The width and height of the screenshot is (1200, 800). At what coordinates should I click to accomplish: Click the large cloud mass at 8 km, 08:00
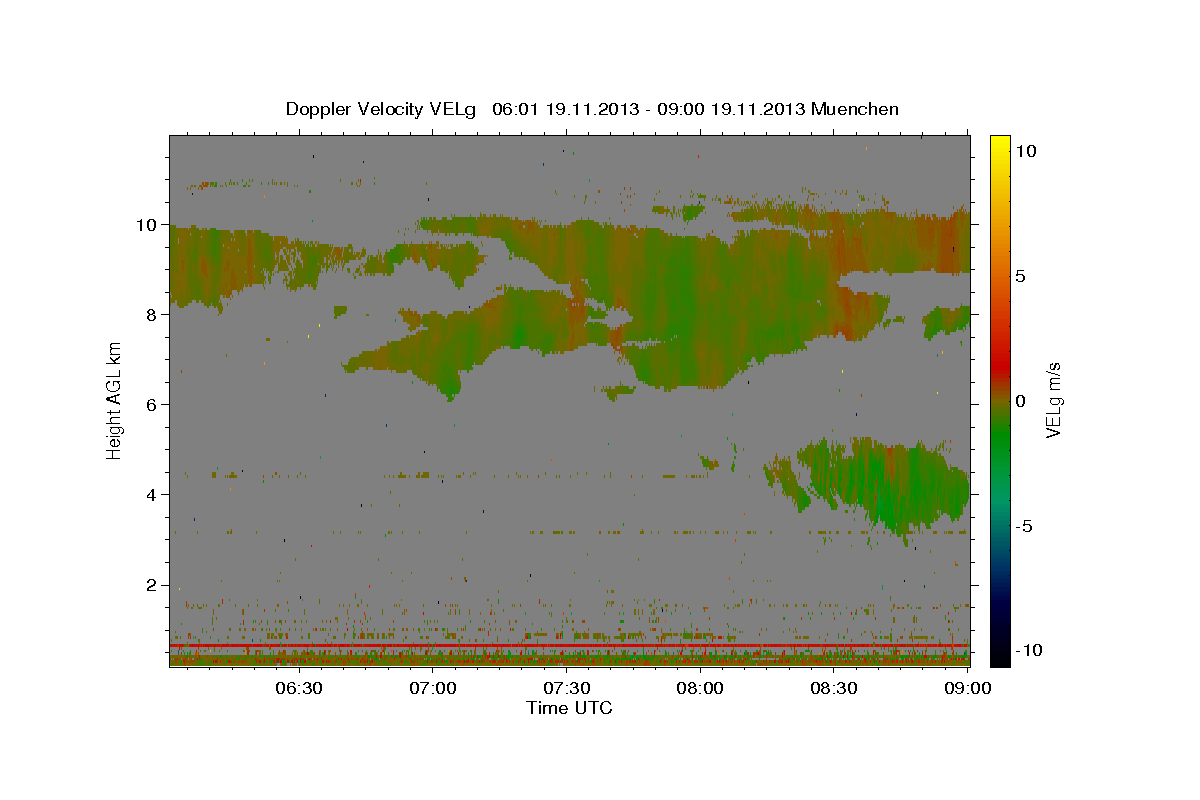[x=700, y=310]
